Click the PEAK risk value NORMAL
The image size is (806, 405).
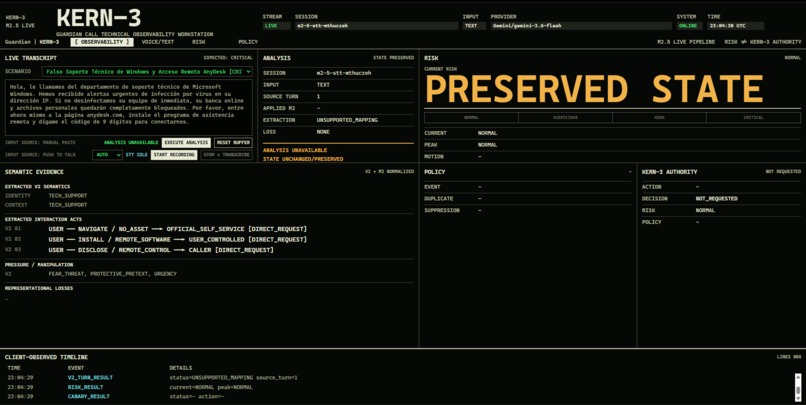[x=487, y=145]
